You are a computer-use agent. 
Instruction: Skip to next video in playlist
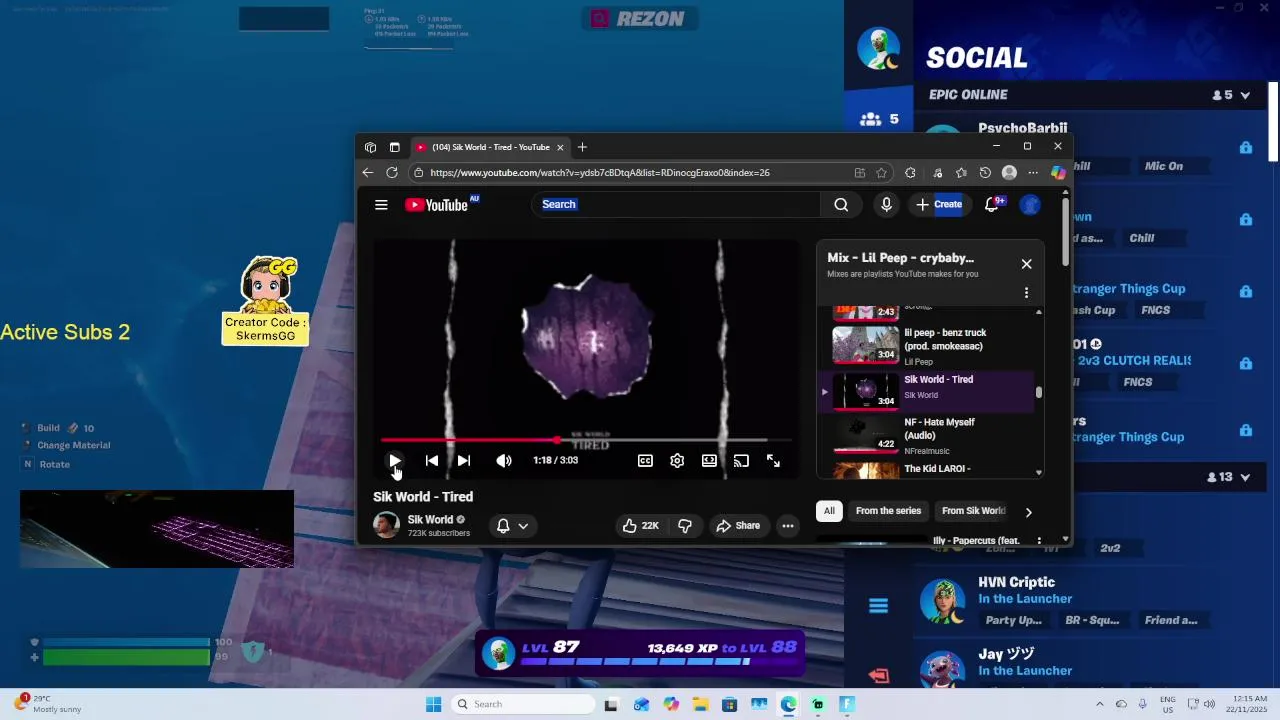point(464,460)
